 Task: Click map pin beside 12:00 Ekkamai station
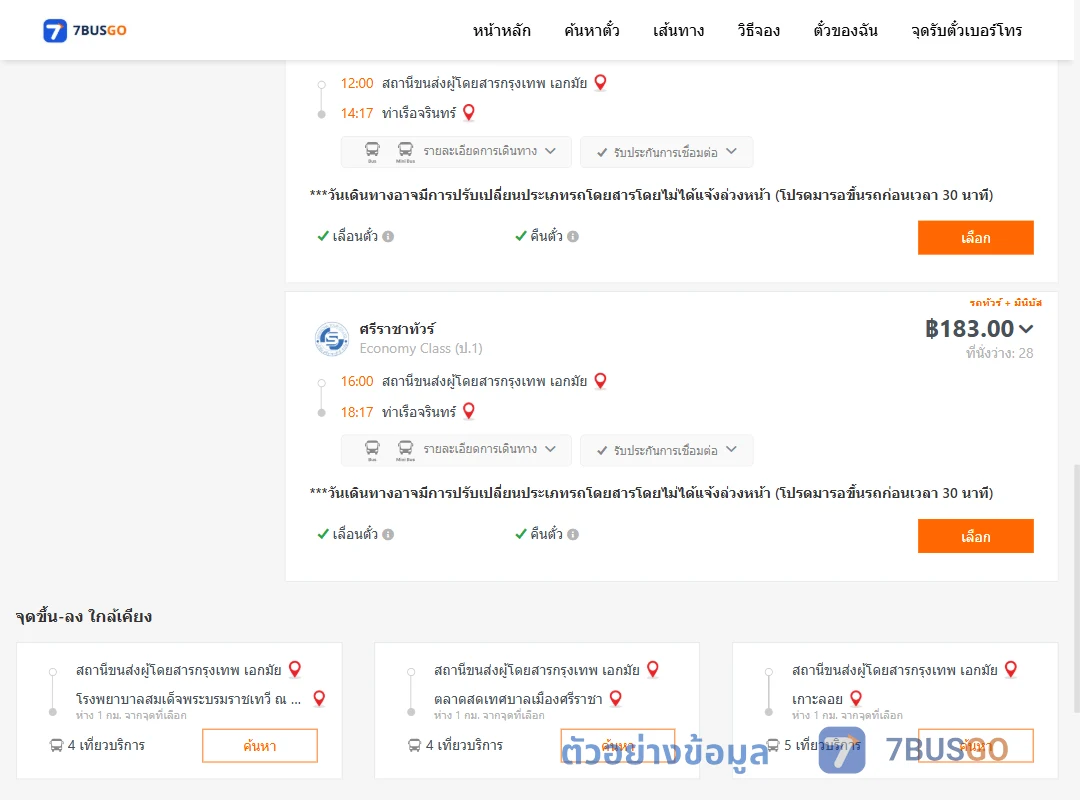(601, 83)
